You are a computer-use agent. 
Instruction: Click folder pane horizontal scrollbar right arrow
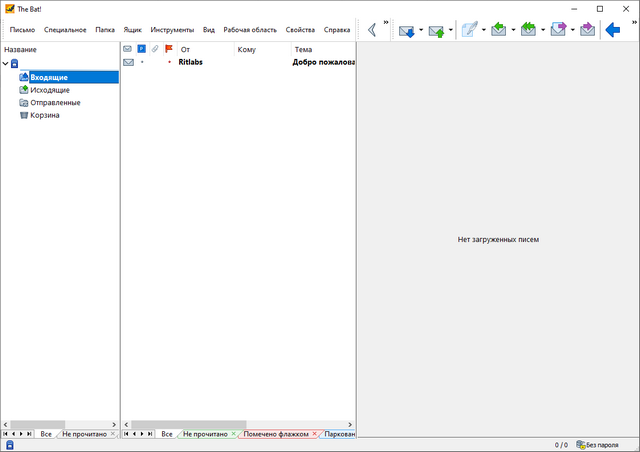[x=114, y=425]
